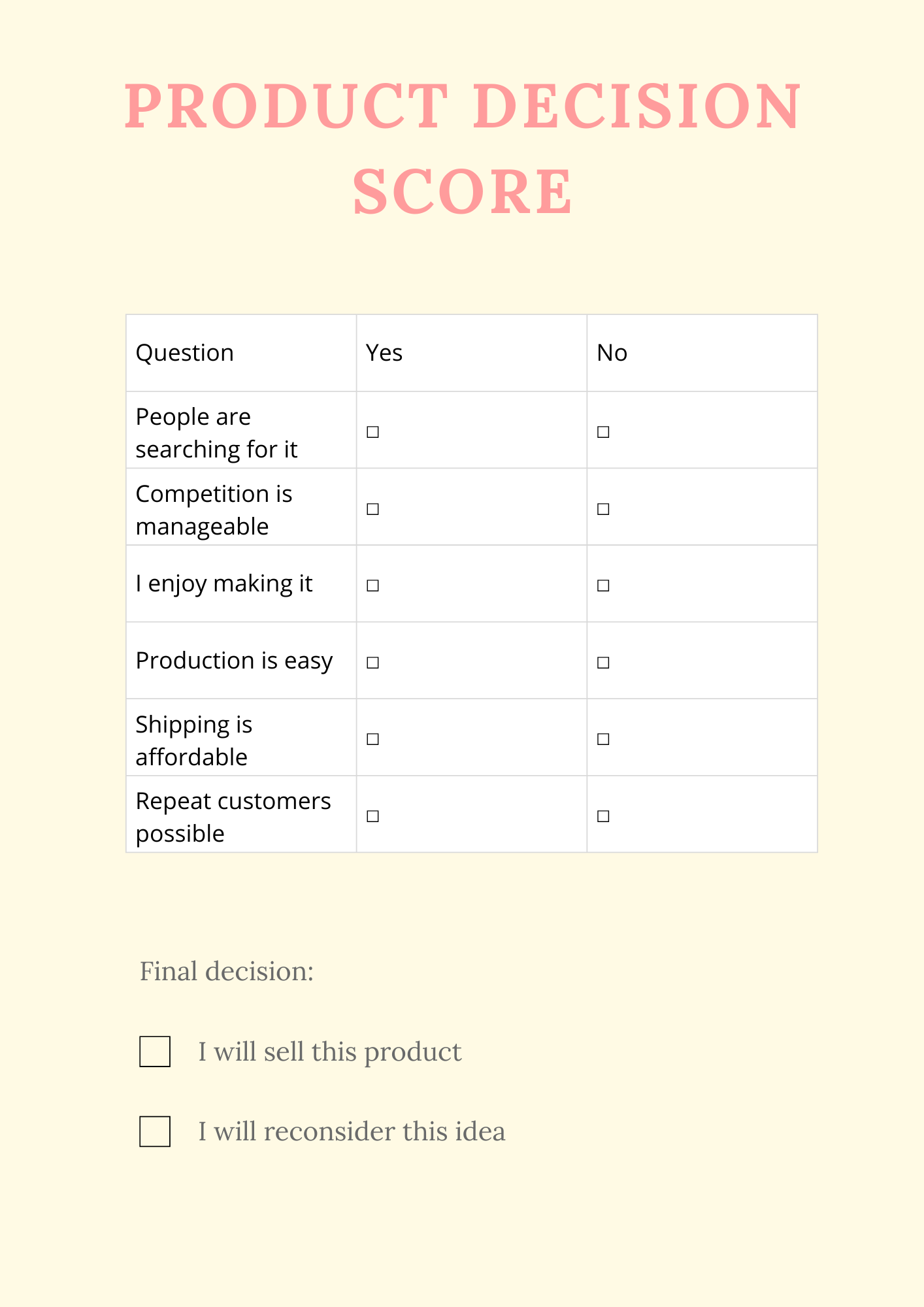This screenshot has width=924, height=1307.
Task: Check Yes for I enjoy making it
Action: pos(372,586)
